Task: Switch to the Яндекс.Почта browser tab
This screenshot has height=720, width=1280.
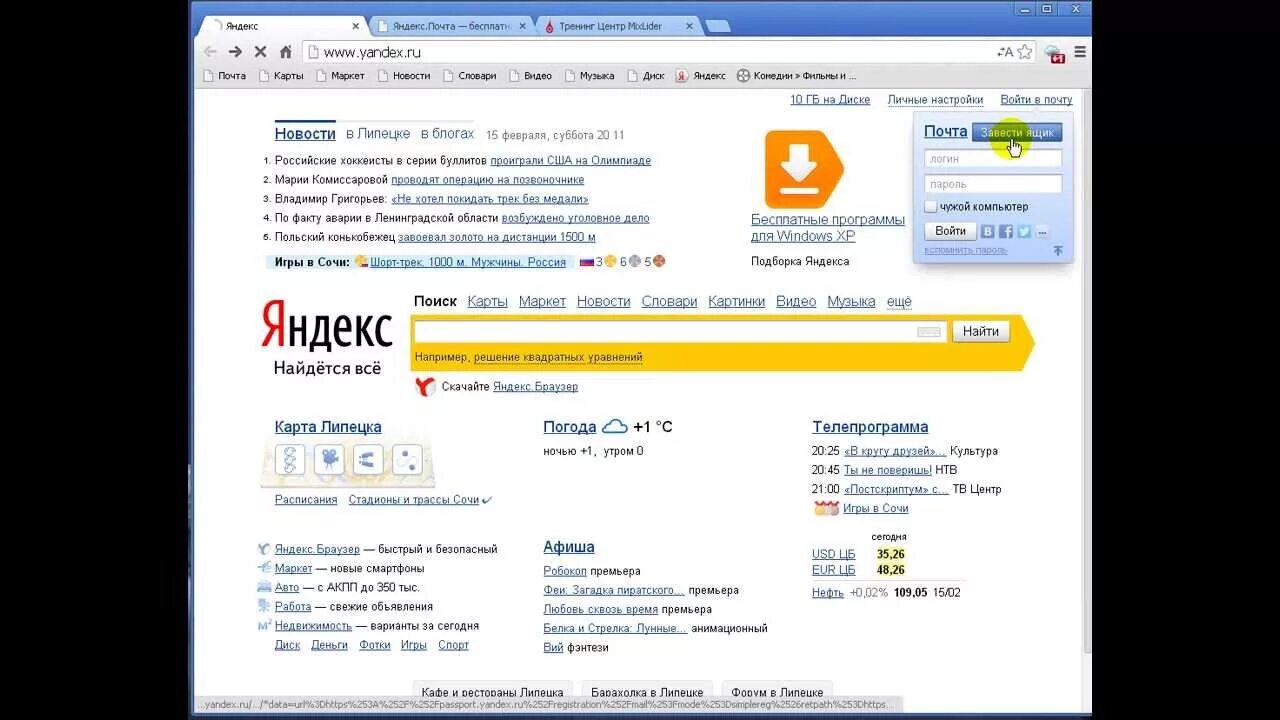Action: coord(450,26)
